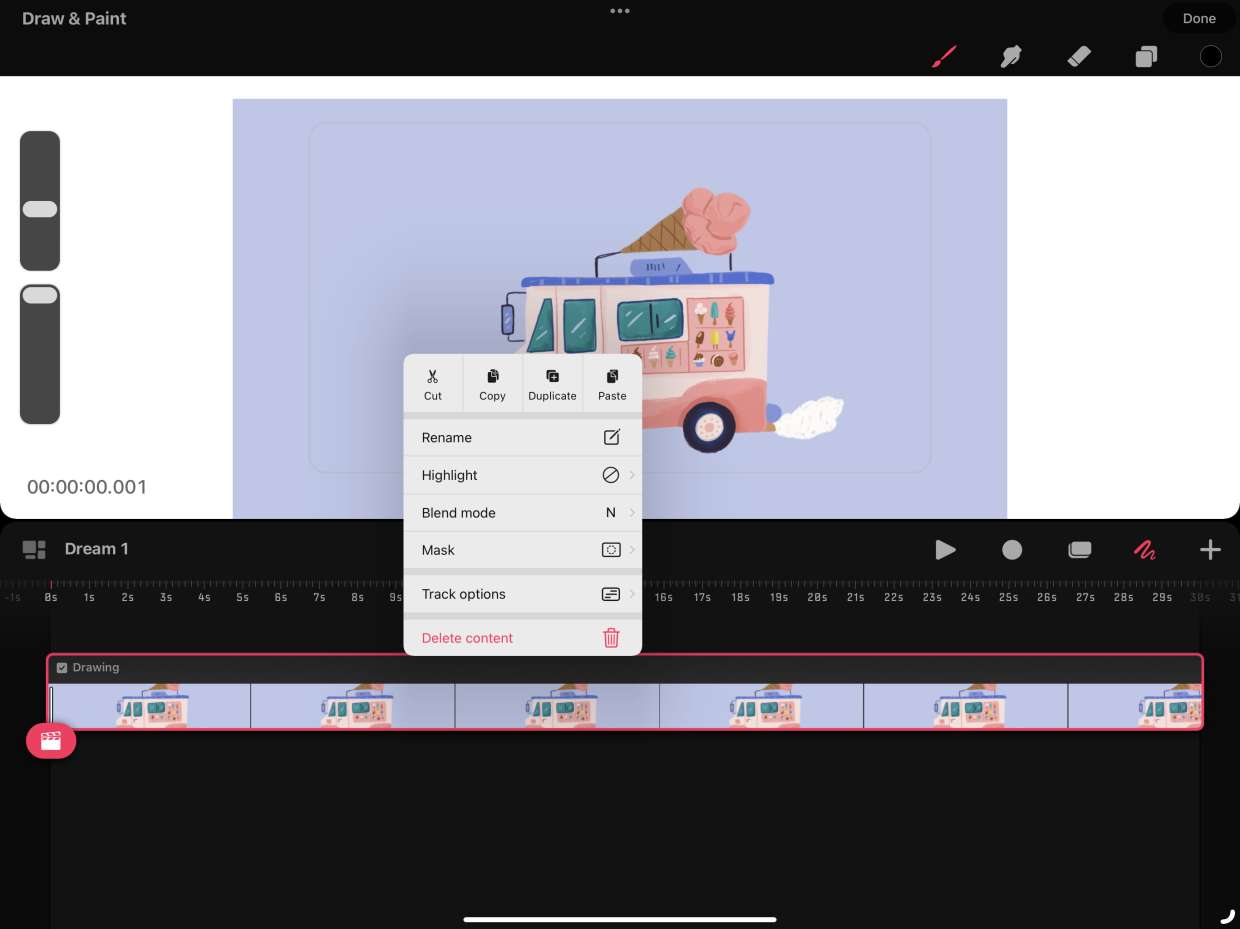The width and height of the screenshot is (1240, 929).
Task: Expand the Blend mode submenu
Action: (522, 513)
